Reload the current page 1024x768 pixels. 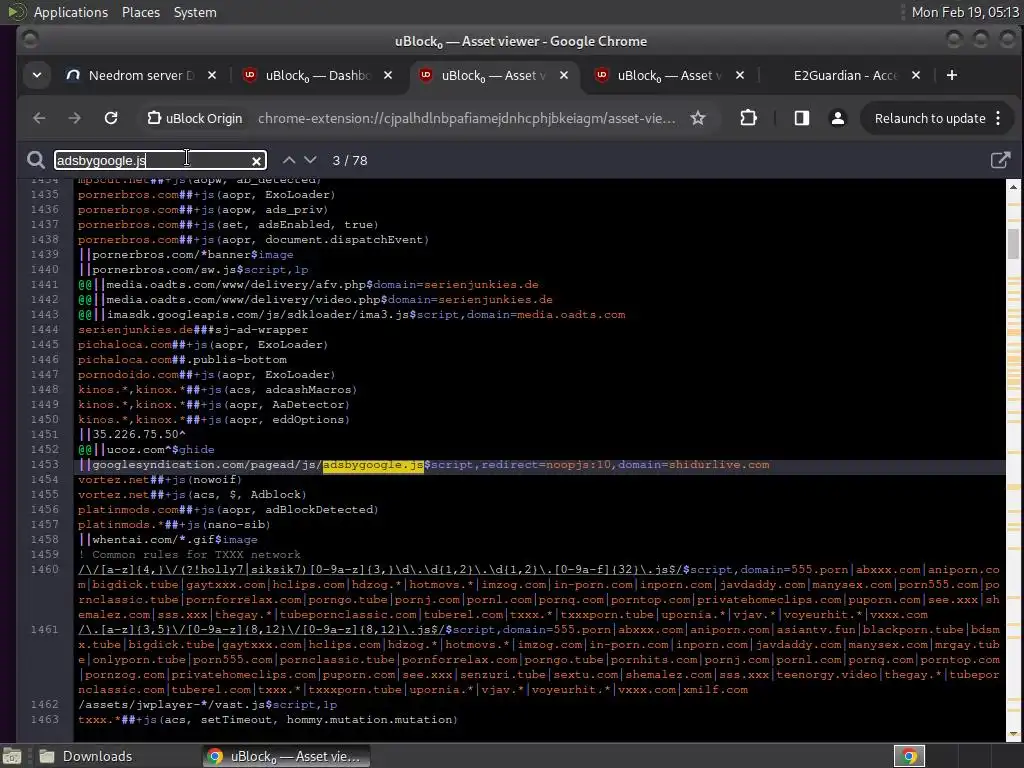click(111, 118)
